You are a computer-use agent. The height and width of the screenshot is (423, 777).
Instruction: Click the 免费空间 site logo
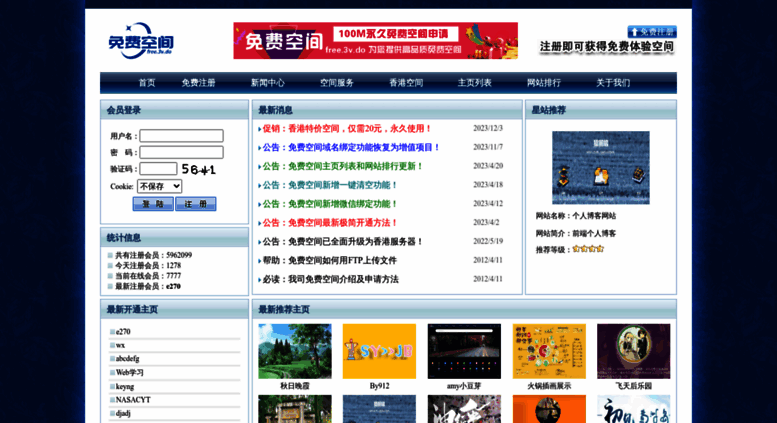pos(140,41)
